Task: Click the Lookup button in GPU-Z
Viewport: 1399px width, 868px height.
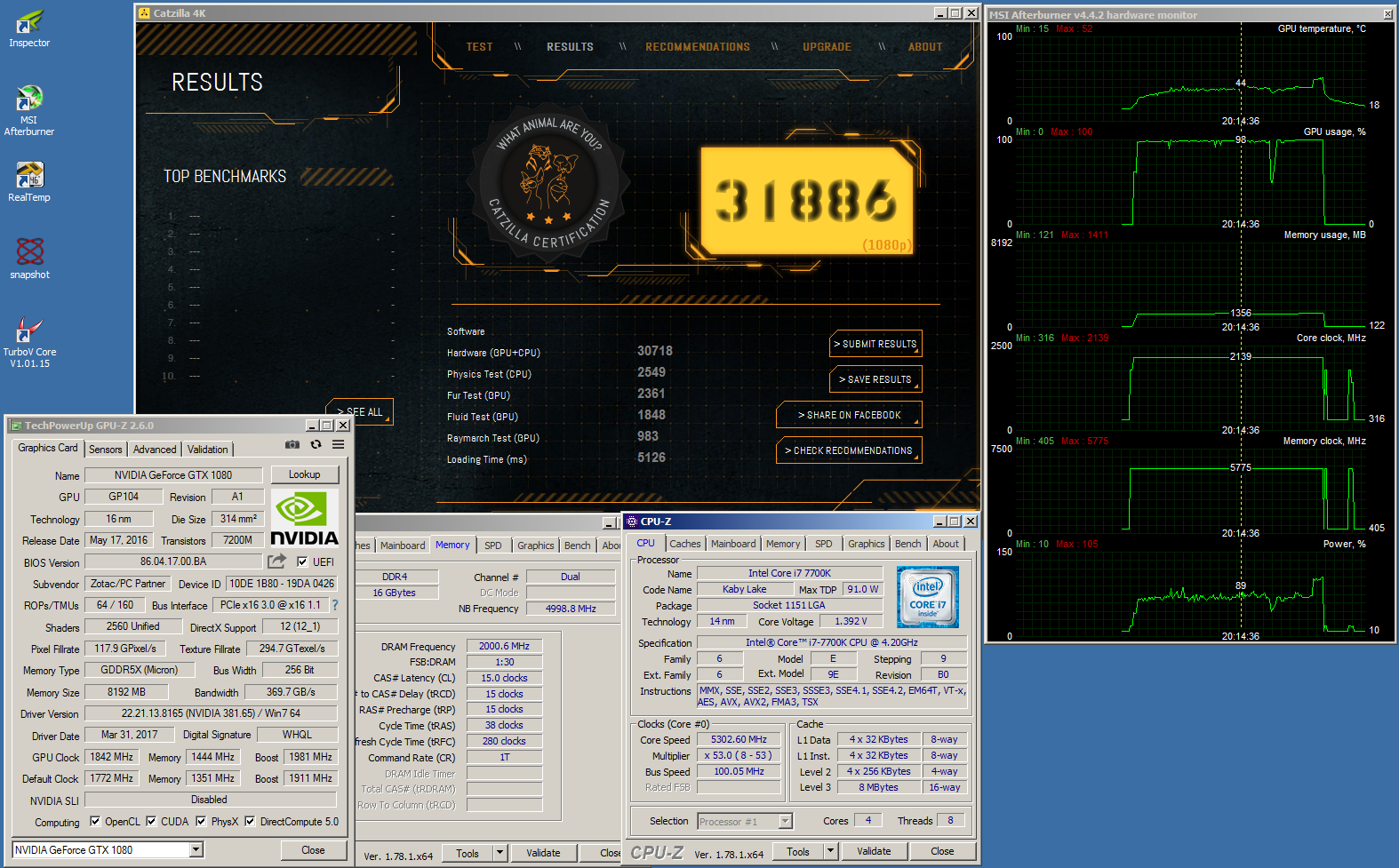Action: click(305, 475)
